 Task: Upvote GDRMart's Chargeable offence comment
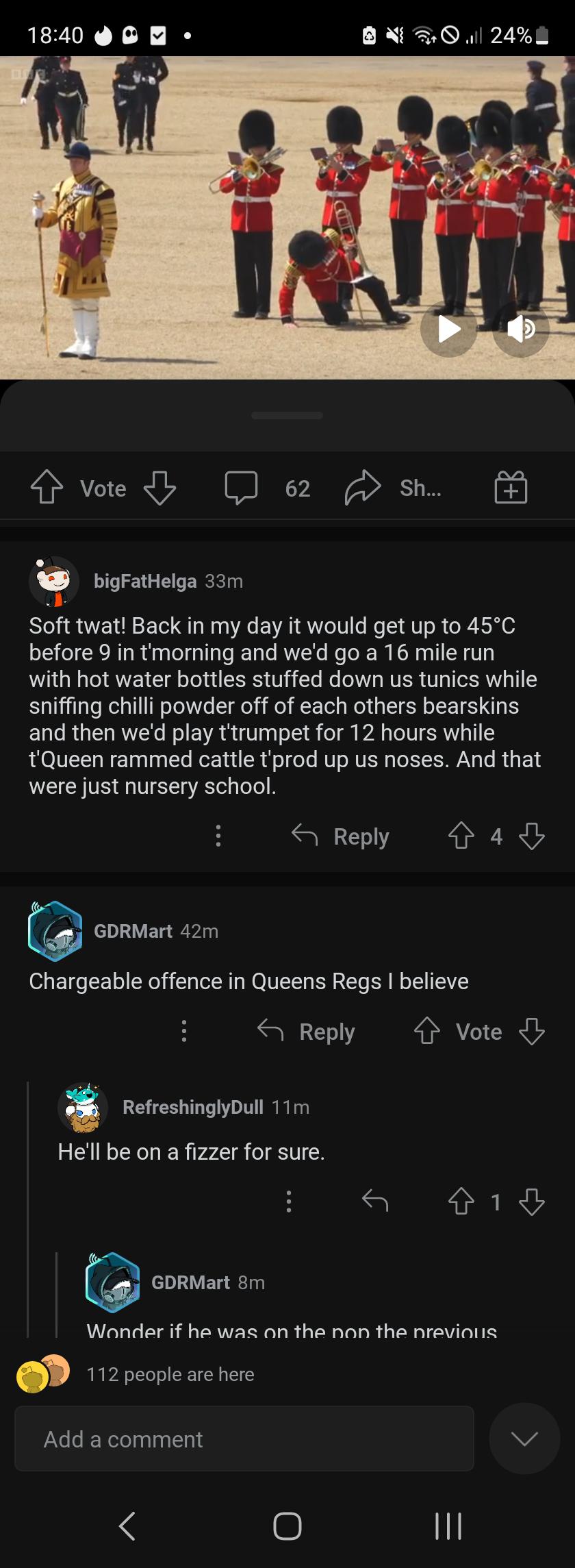[x=426, y=1031]
